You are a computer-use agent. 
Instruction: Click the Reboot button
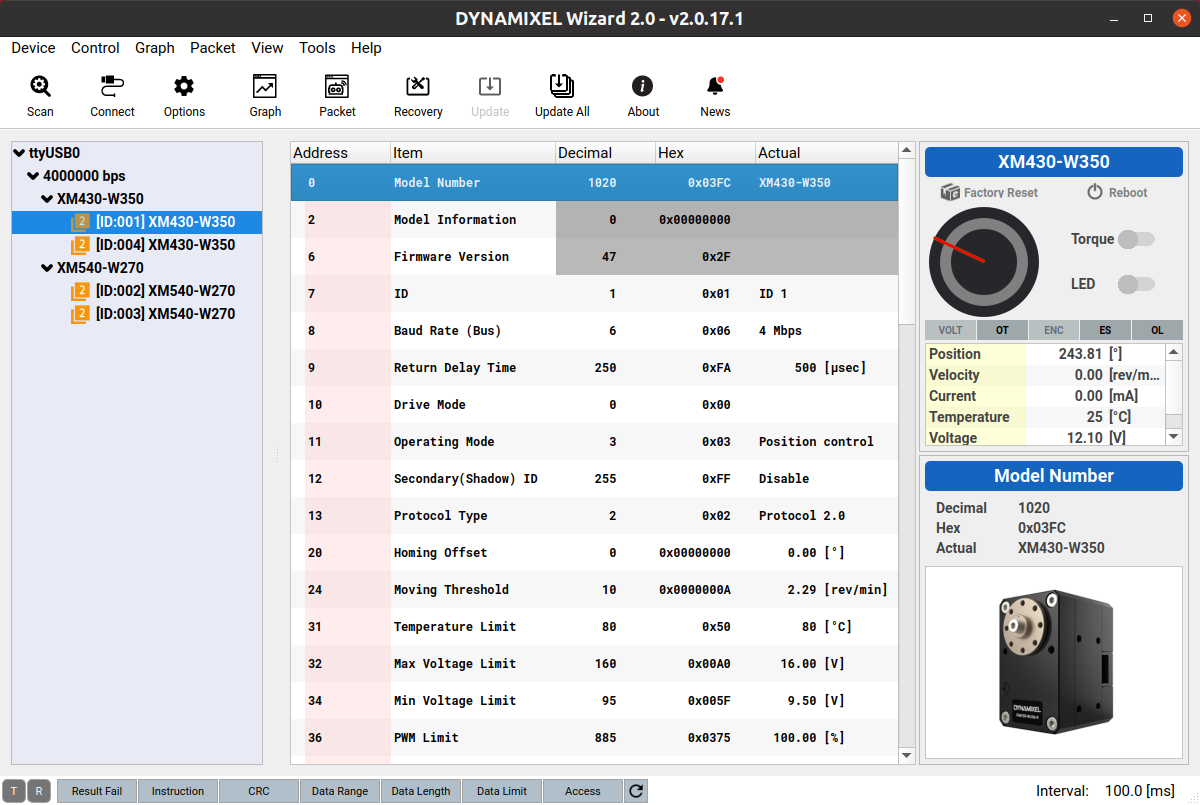[1117, 192]
